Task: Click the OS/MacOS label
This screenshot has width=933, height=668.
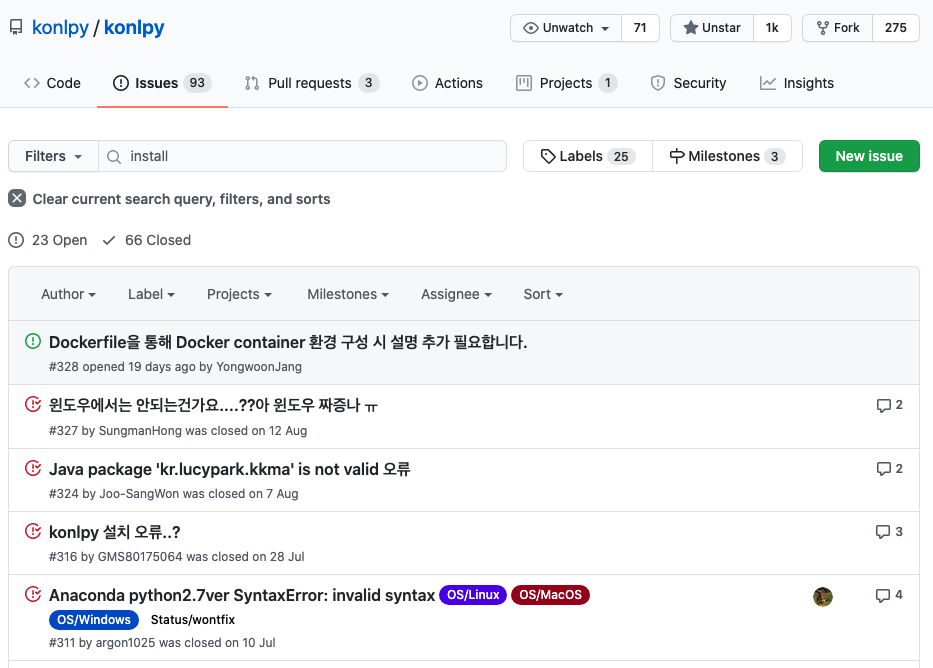Action: (550, 595)
